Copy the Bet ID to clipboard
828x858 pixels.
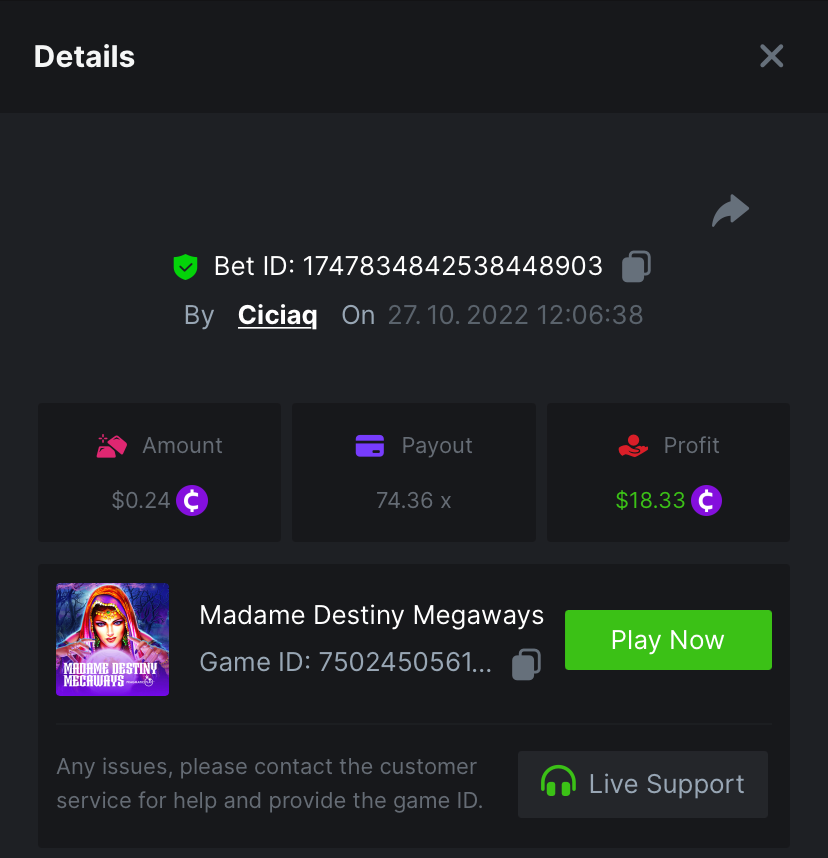point(636,266)
